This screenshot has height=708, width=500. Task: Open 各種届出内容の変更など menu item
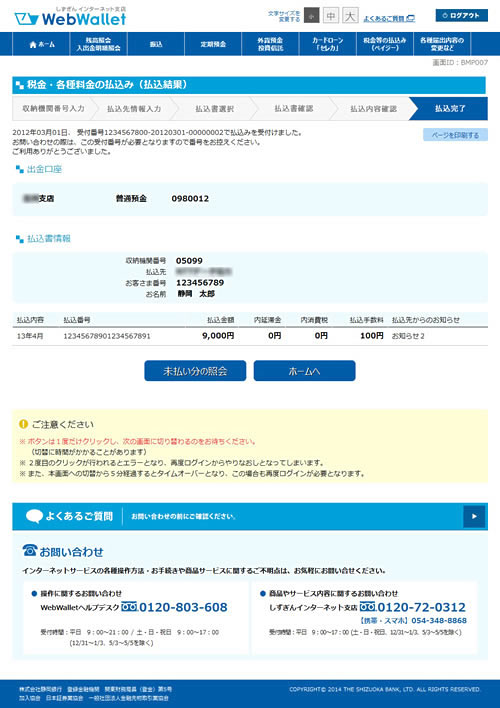442,44
